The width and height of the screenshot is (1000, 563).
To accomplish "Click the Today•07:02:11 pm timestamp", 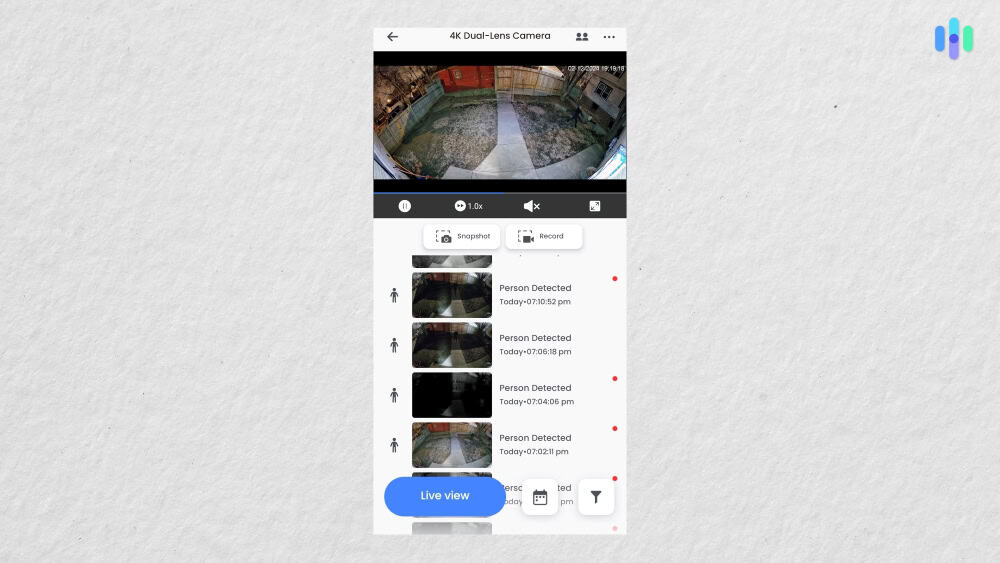I will coord(533,451).
